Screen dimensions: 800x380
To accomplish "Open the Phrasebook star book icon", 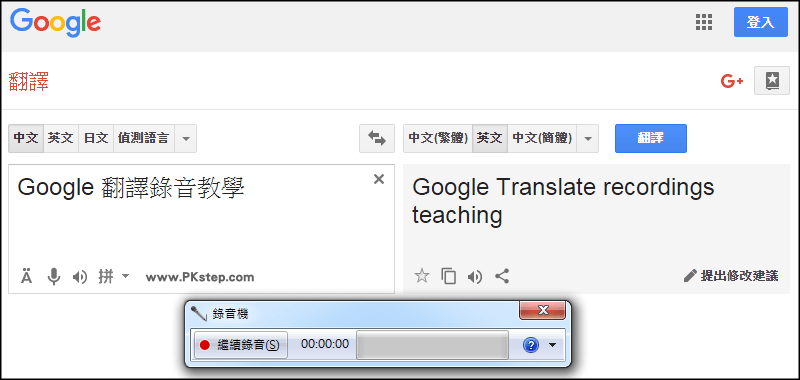I will point(772,81).
